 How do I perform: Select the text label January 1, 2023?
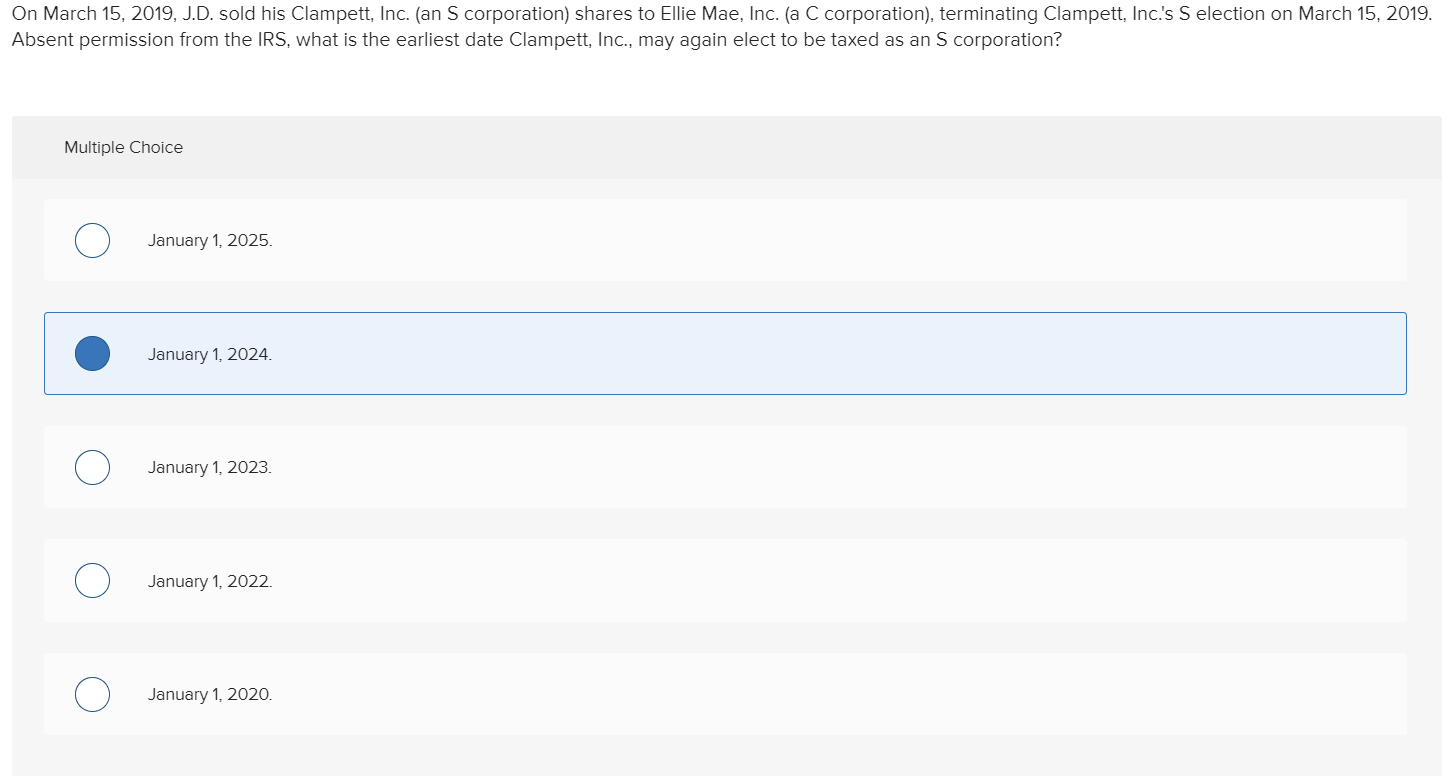coord(210,467)
